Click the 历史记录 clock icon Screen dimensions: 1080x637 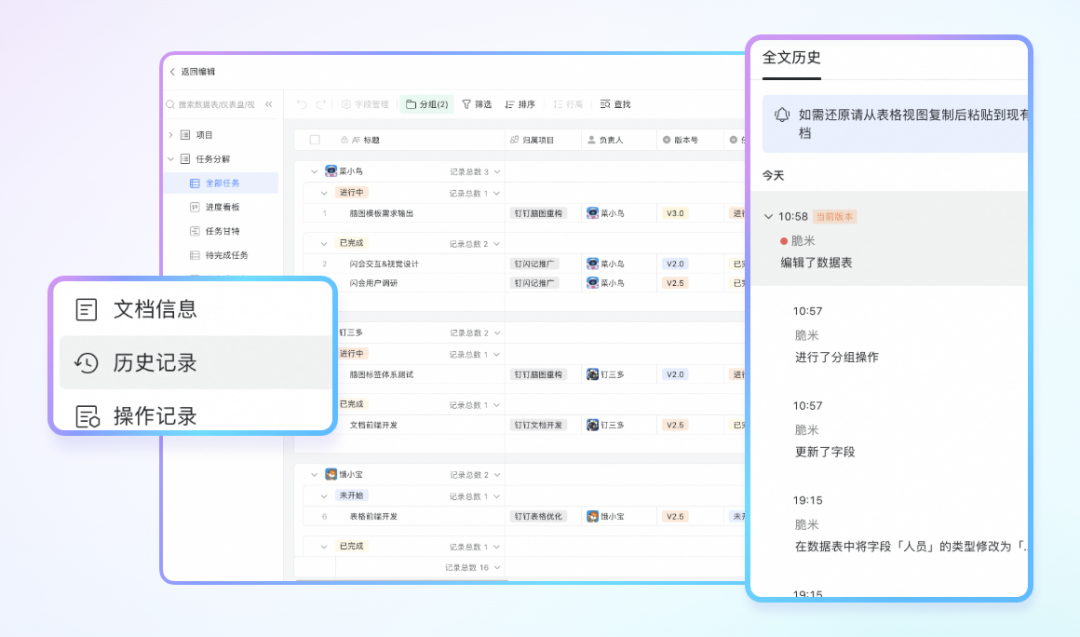pos(87,363)
